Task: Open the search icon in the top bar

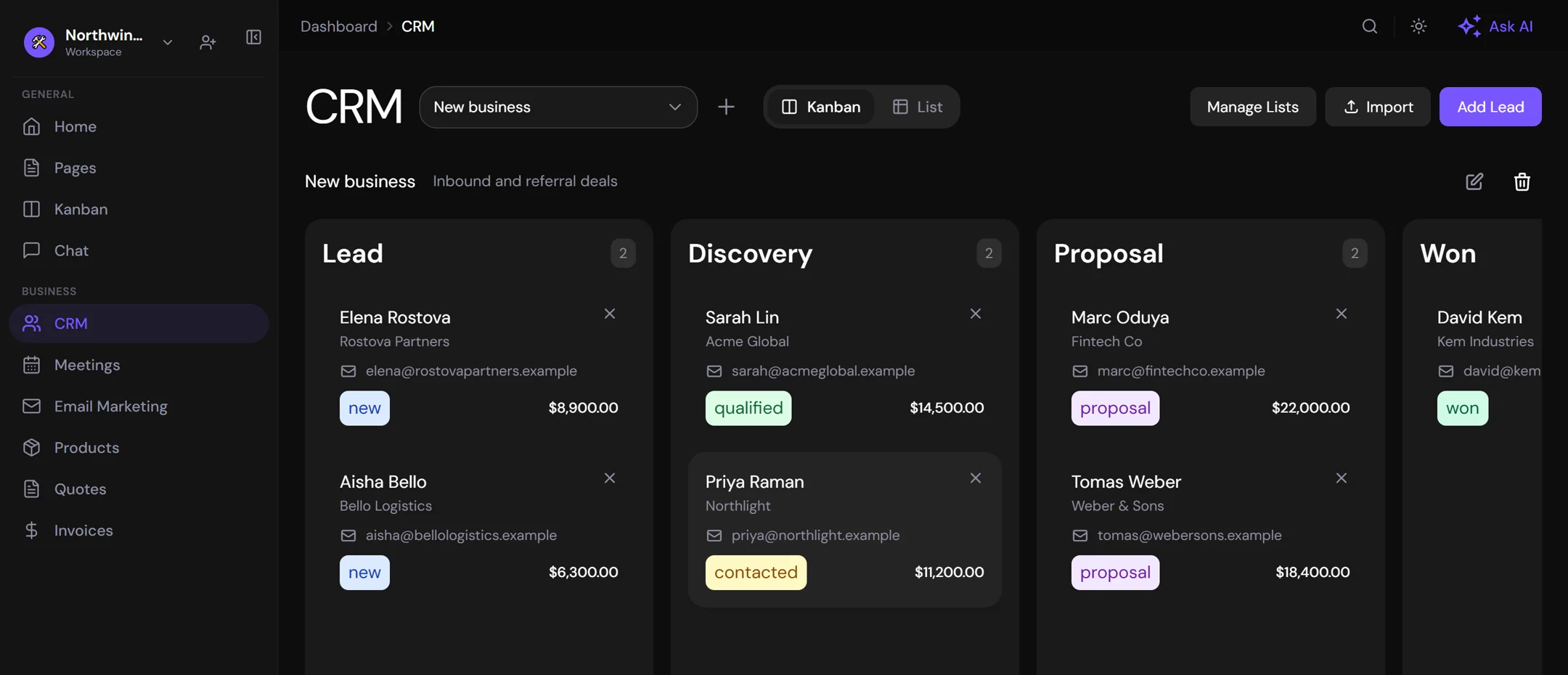Action: 1369,26
